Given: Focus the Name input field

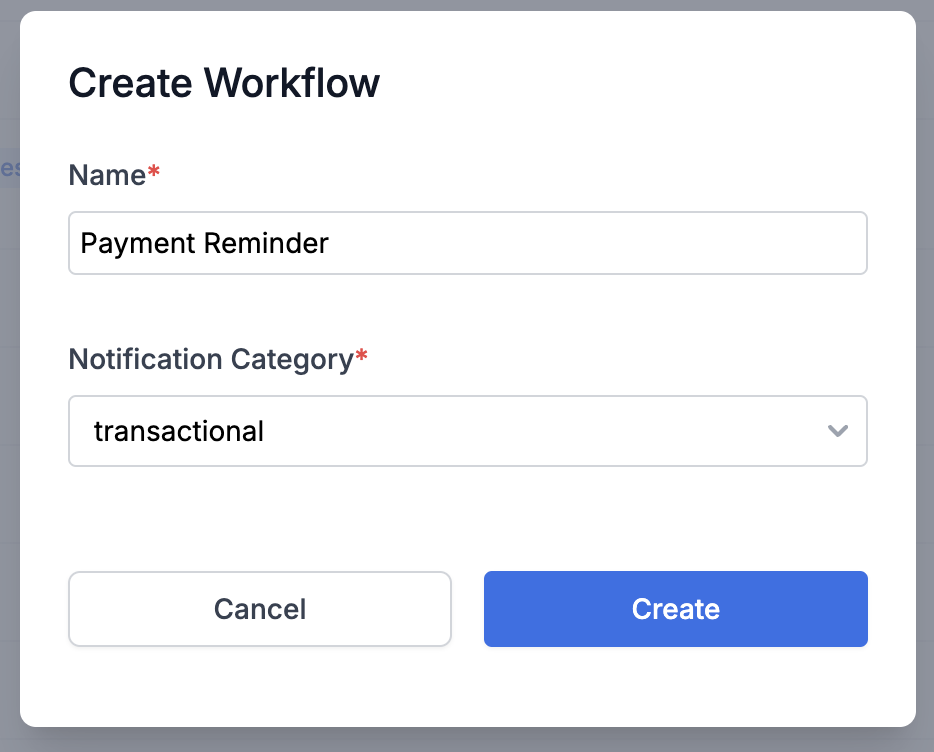Looking at the screenshot, I should (x=468, y=243).
